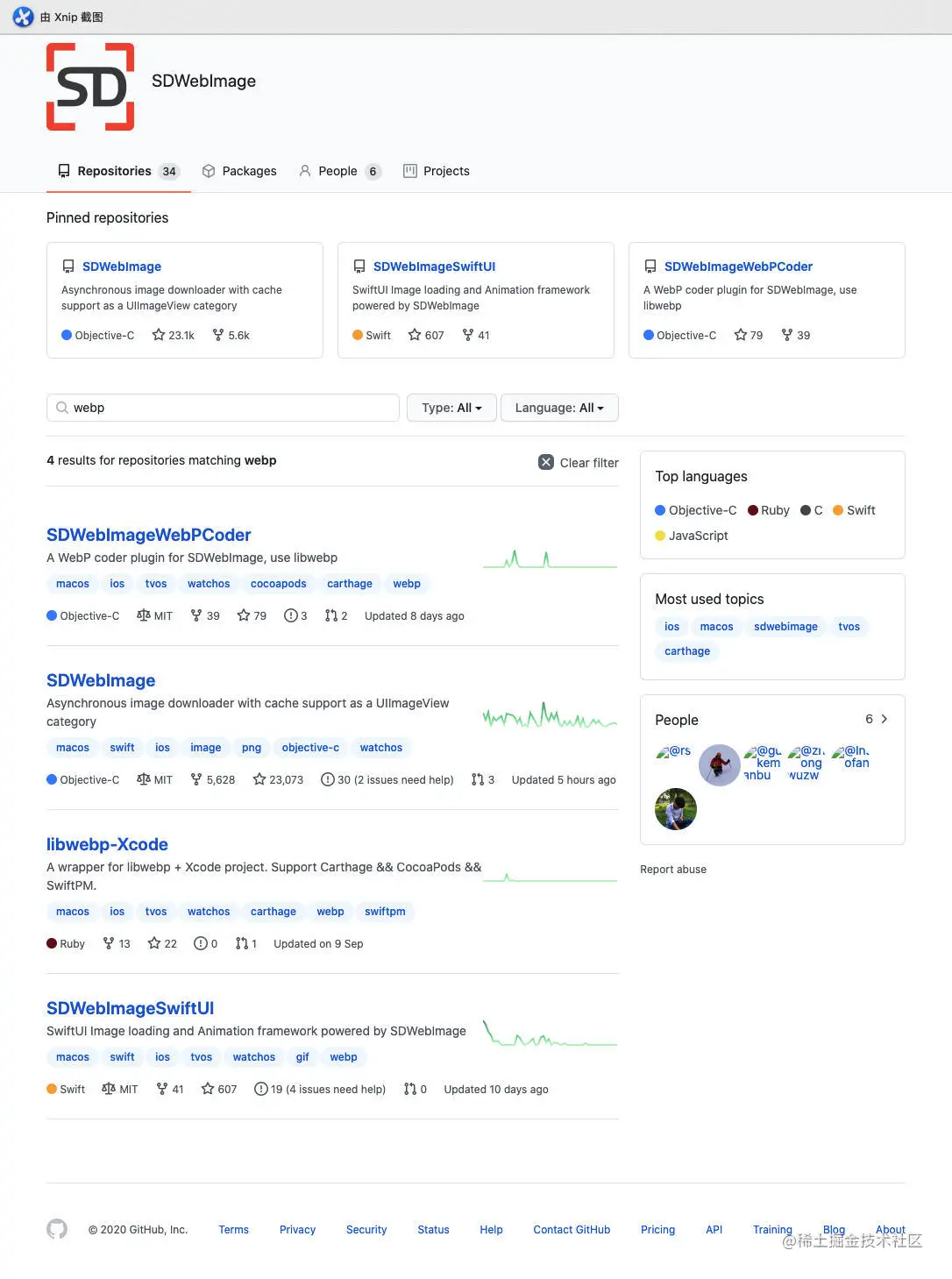Expand People list via chevron arrow

click(x=884, y=719)
